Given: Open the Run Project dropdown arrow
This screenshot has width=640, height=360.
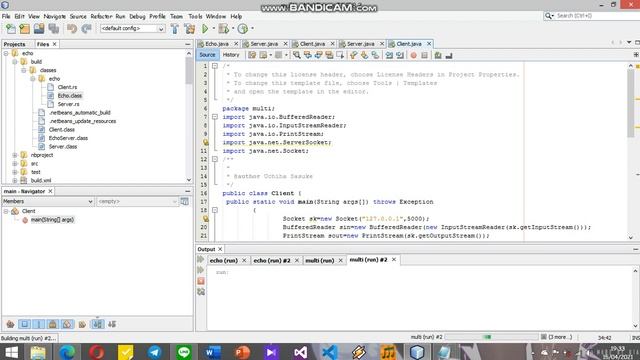Looking at the screenshot, I should click(214, 29).
